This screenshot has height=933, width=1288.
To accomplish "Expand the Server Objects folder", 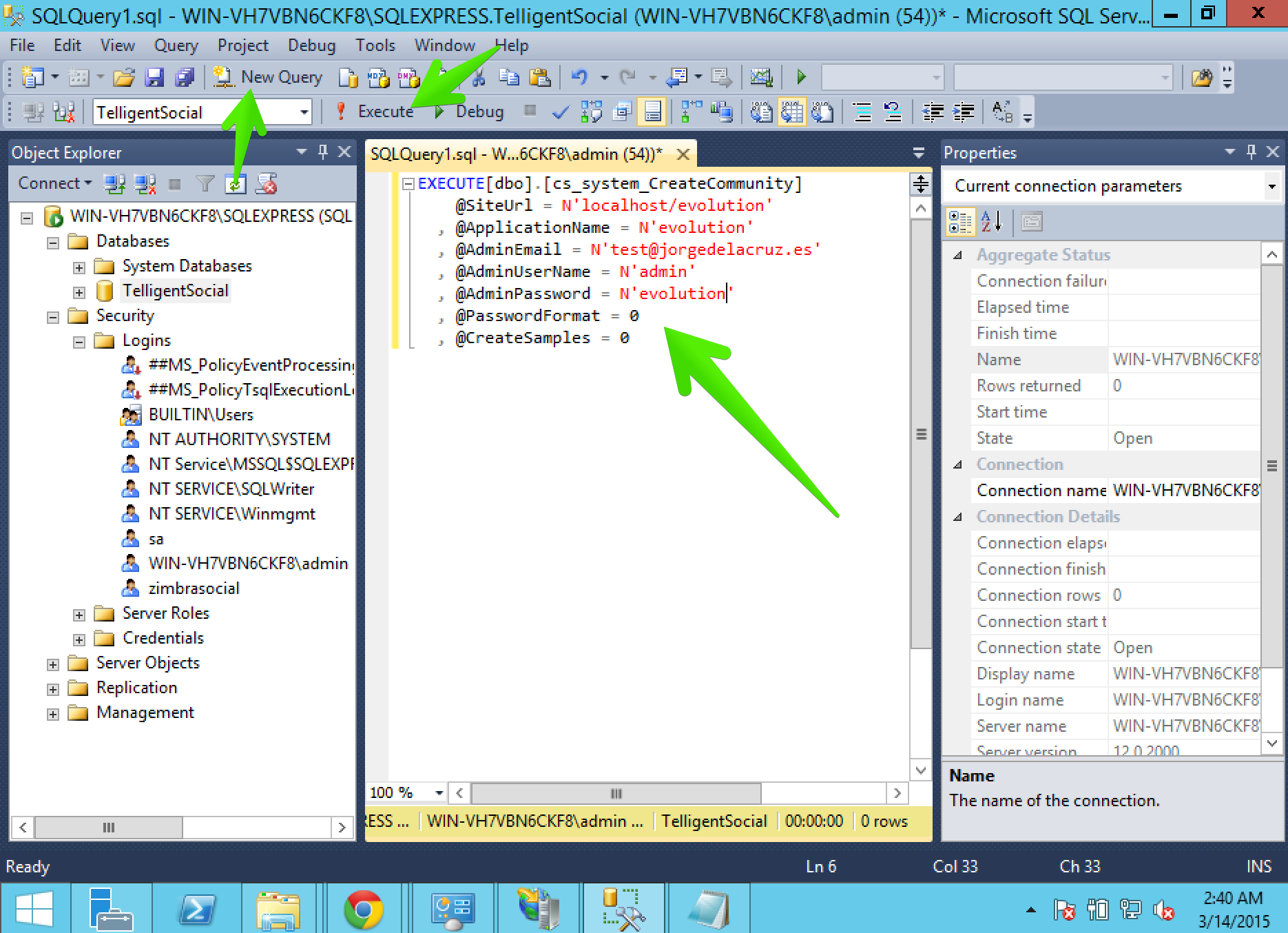I will coord(53,664).
